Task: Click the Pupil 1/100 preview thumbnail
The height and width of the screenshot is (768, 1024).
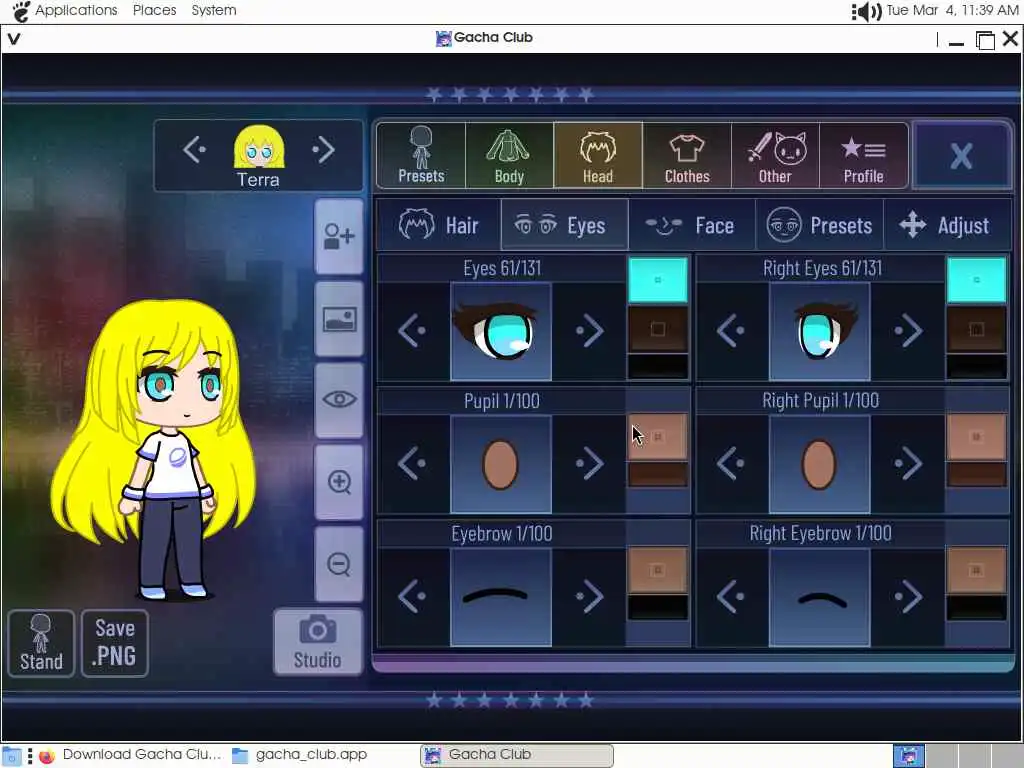Action: point(501,464)
